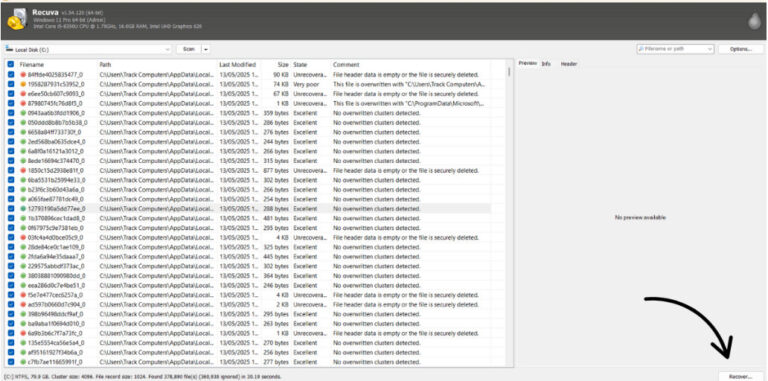Uncheck the checkbox for file 38038881090980dd_0

click(x=11, y=276)
